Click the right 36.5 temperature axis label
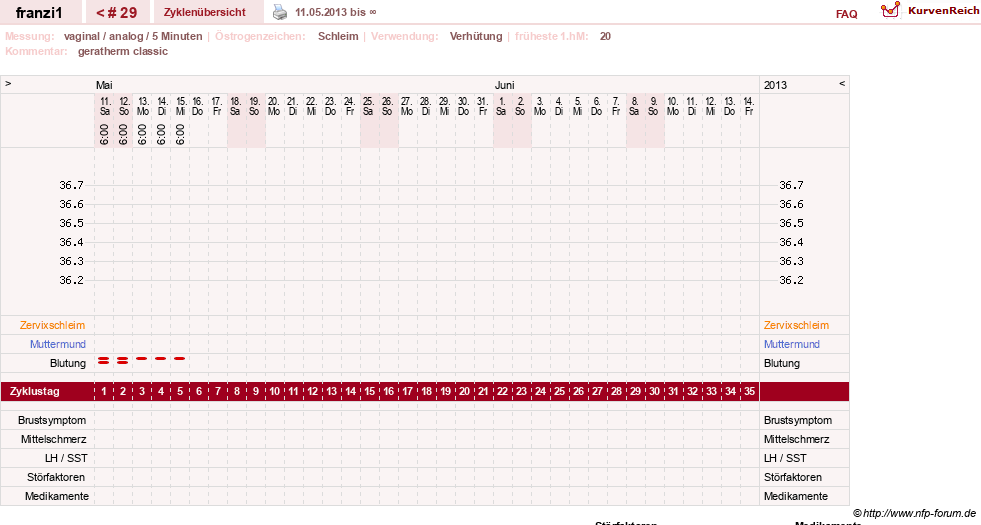This screenshot has height=525, width=981. click(791, 223)
